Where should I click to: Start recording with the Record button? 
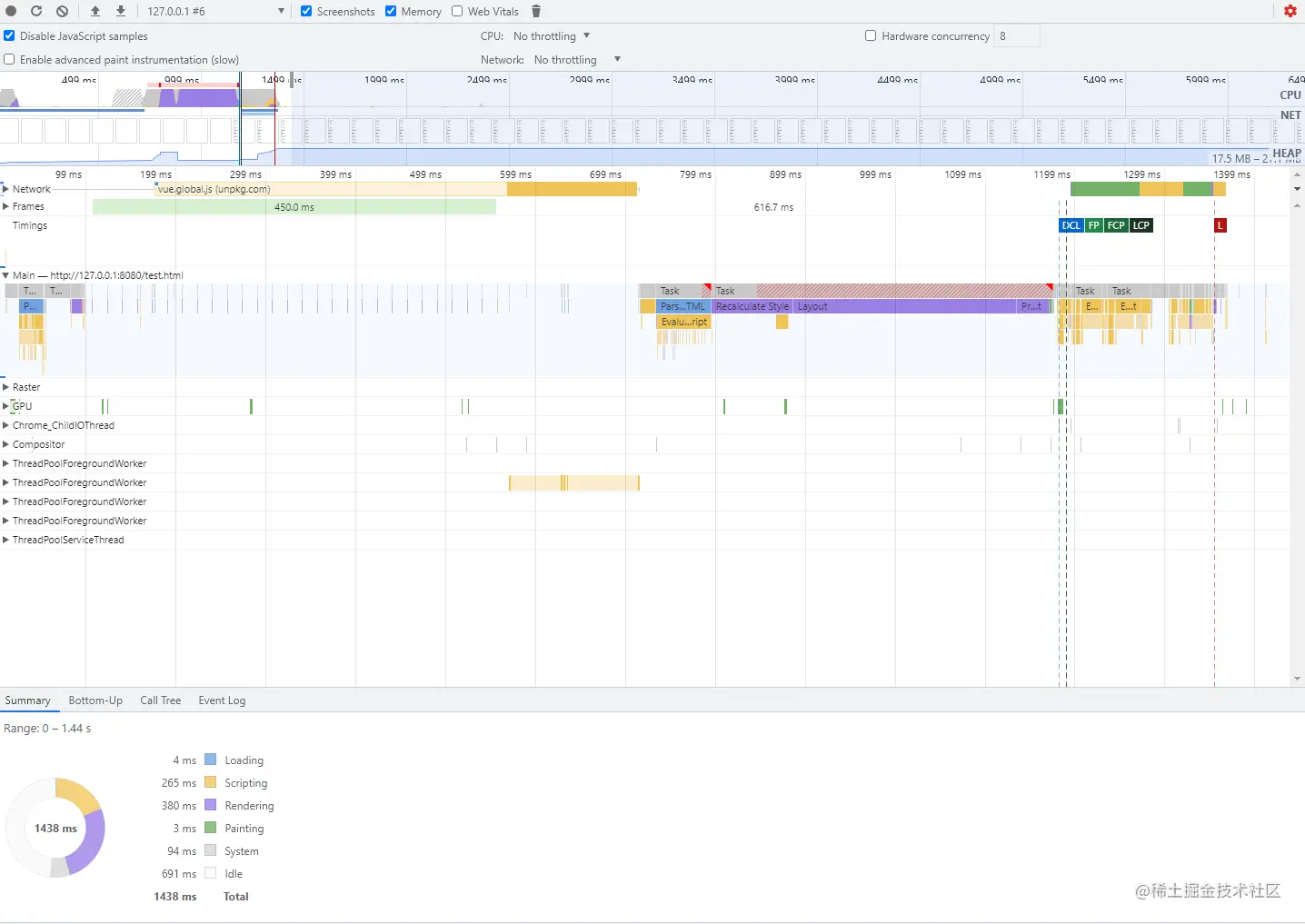click(12, 11)
